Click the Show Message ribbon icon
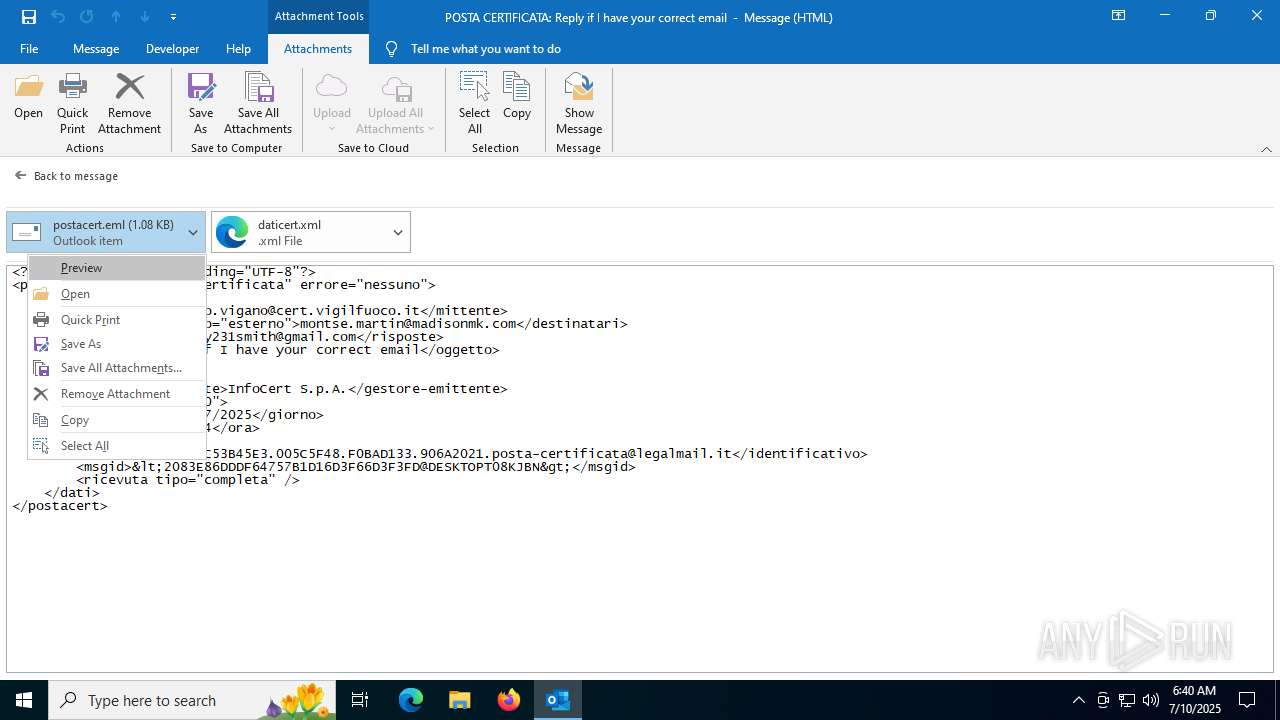 tap(579, 104)
